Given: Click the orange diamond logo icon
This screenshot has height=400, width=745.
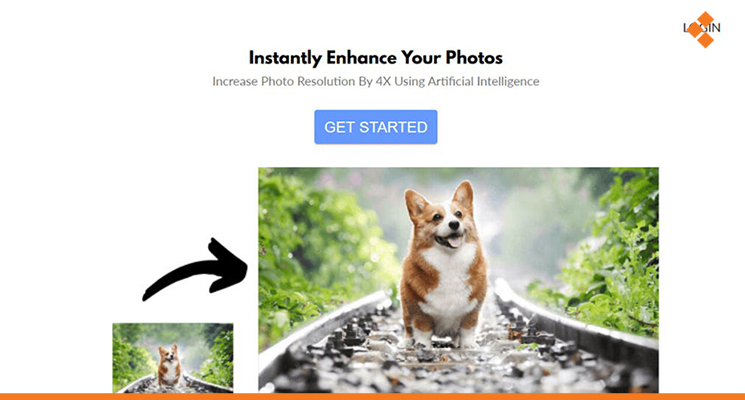Looking at the screenshot, I should click(702, 29).
